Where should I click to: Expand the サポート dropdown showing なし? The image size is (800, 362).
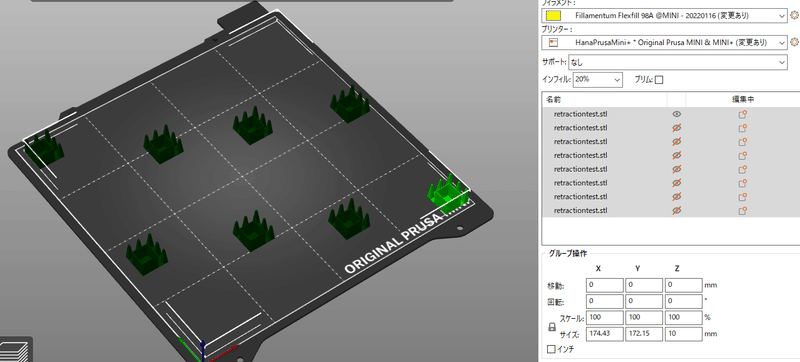click(678, 63)
